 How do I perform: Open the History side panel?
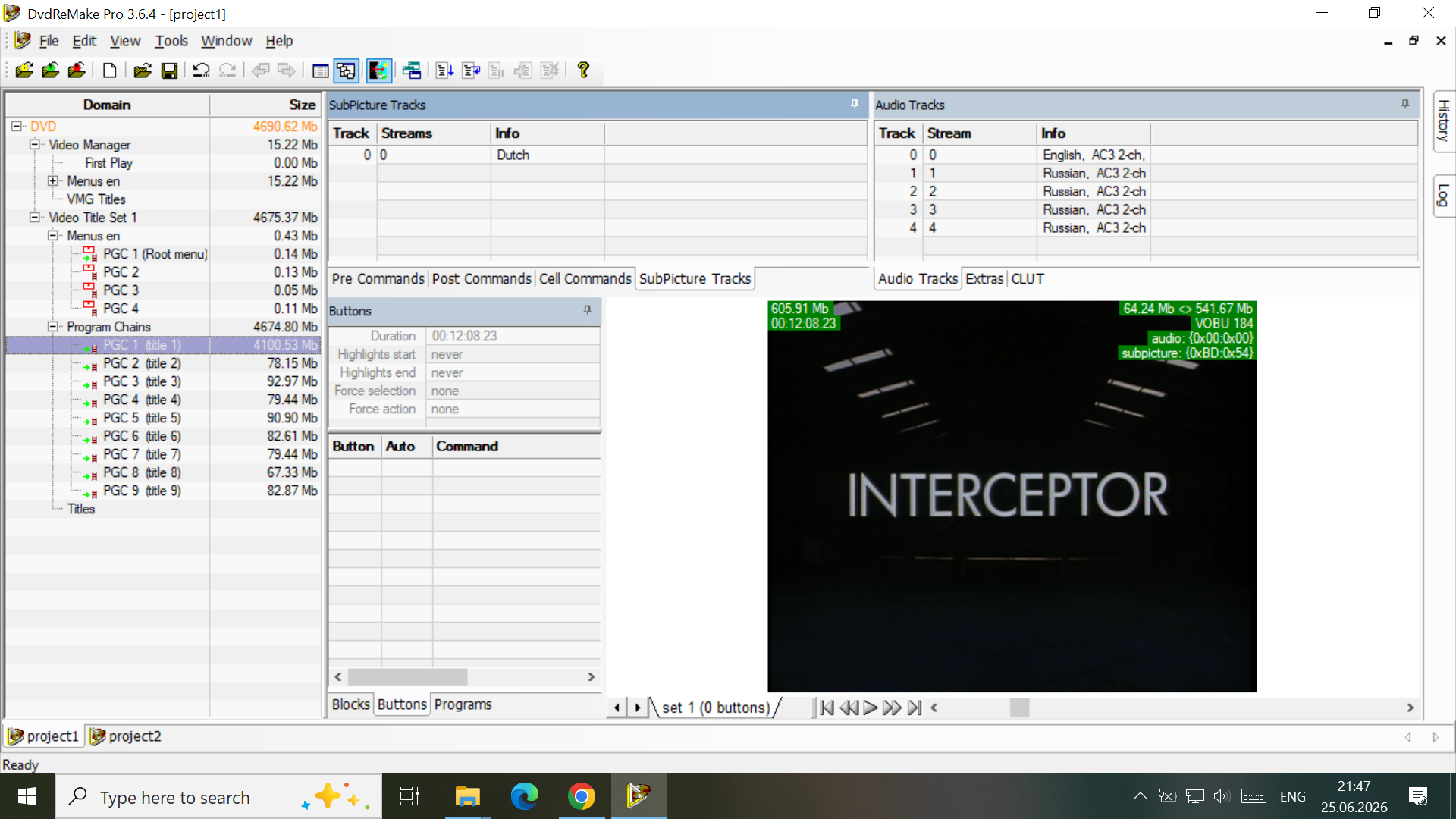coord(1444,121)
